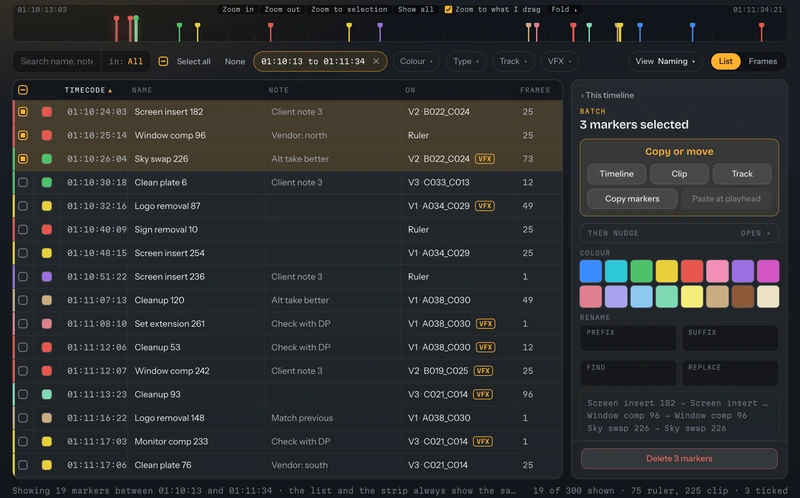
Task: Click Zoom in on the marker strip
Action: click(238, 9)
